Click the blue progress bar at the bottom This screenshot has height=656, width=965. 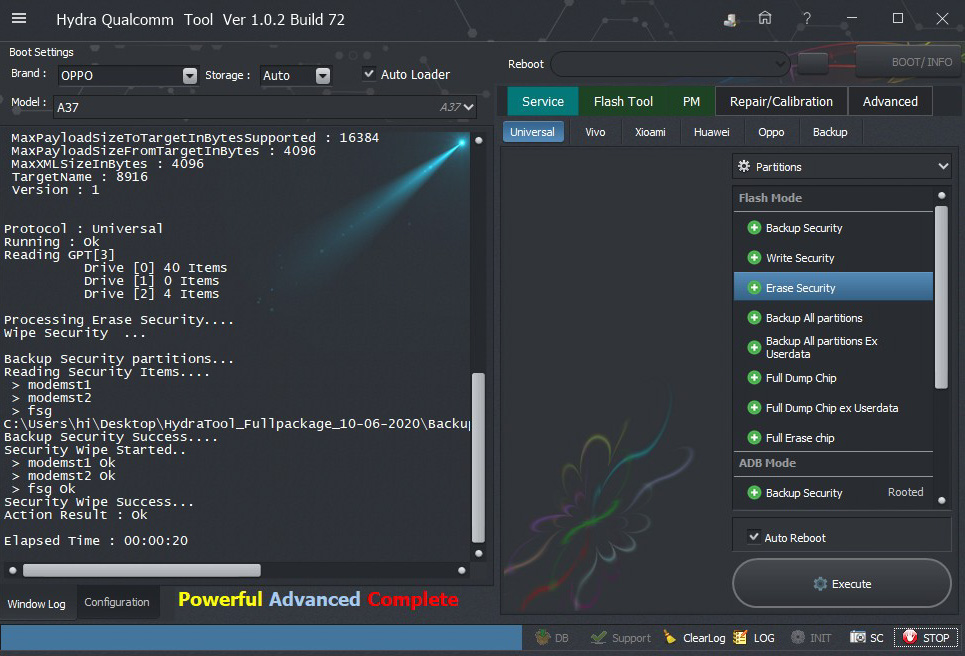click(261, 638)
